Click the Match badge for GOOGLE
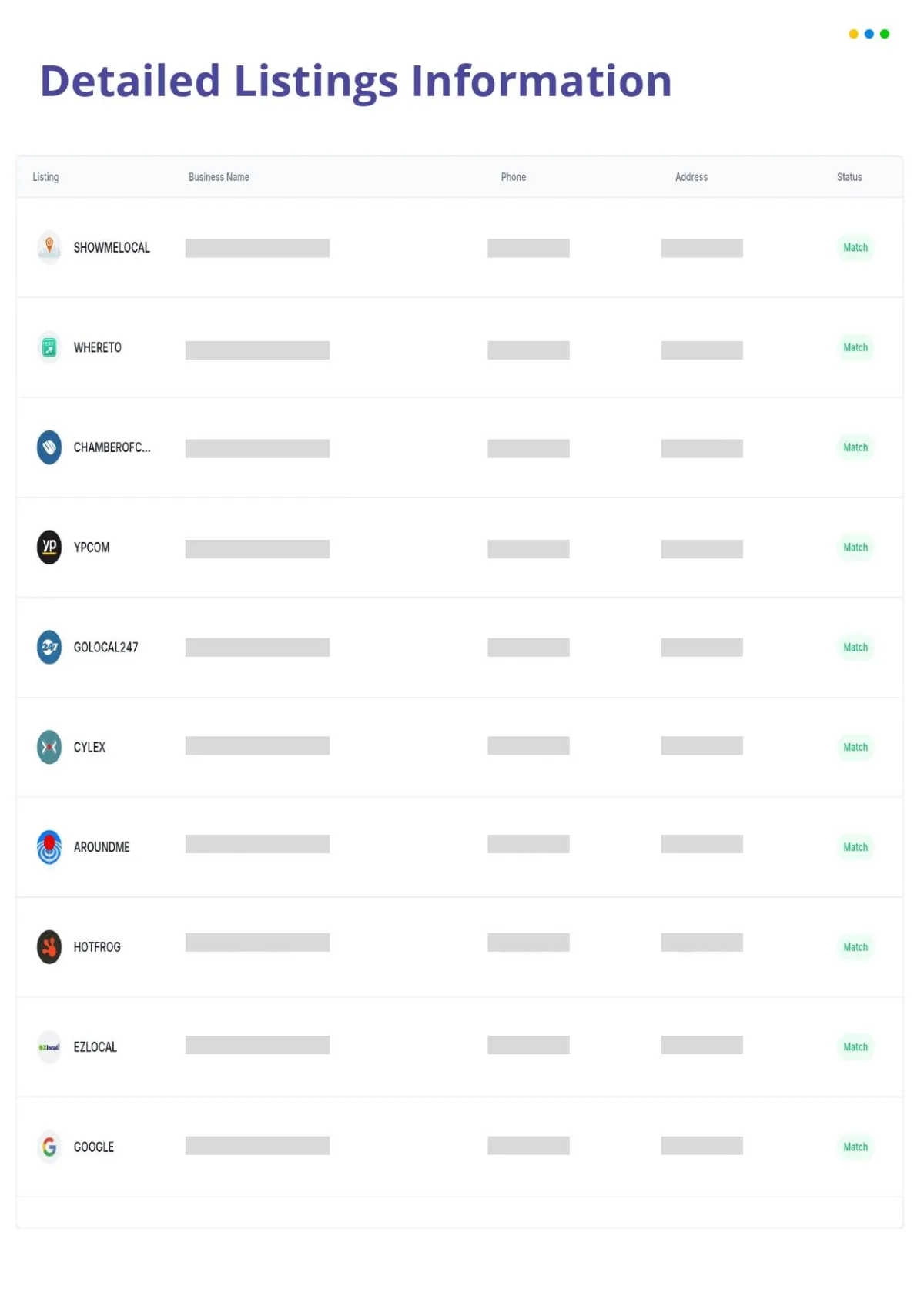The image size is (924, 1306). (855, 1147)
